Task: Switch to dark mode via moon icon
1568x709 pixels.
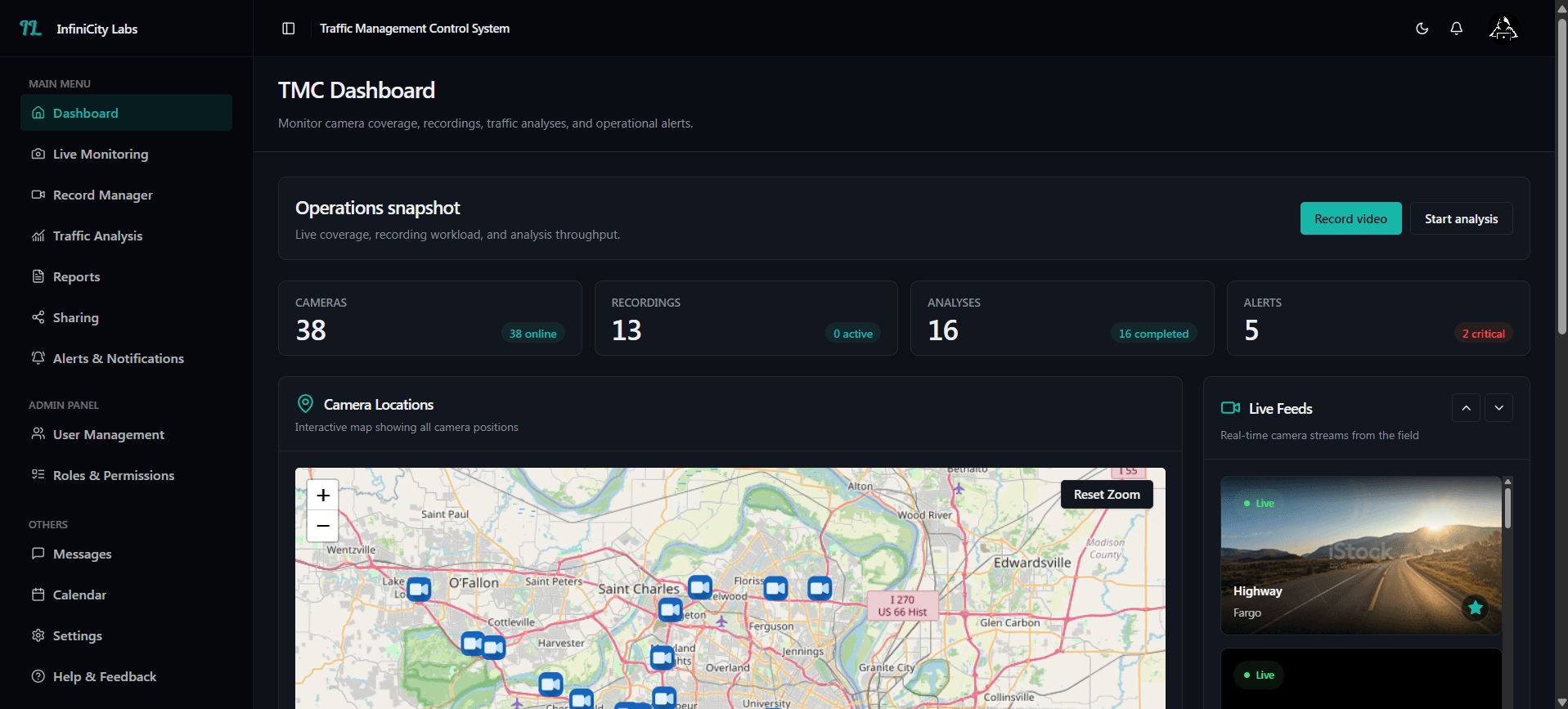Action: (1422, 29)
